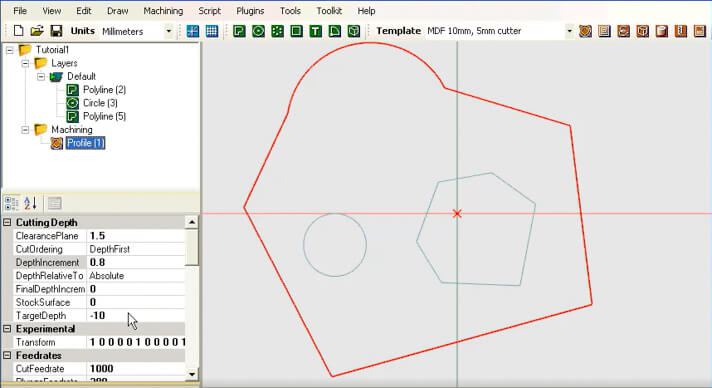Select the Arc drawing tool
This screenshot has width=712, height=388.
point(335,31)
